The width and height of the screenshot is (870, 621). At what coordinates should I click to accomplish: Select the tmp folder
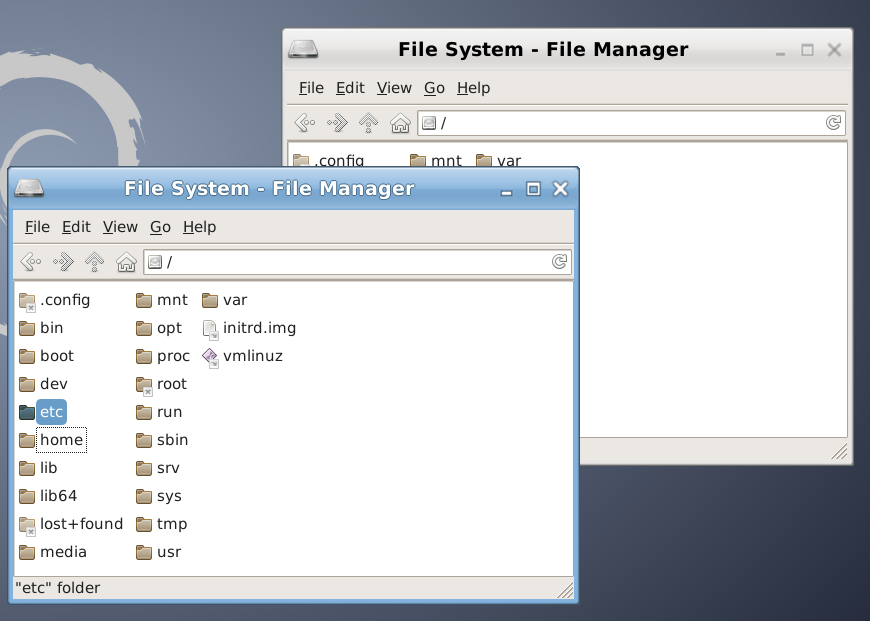tap(161, 524)
